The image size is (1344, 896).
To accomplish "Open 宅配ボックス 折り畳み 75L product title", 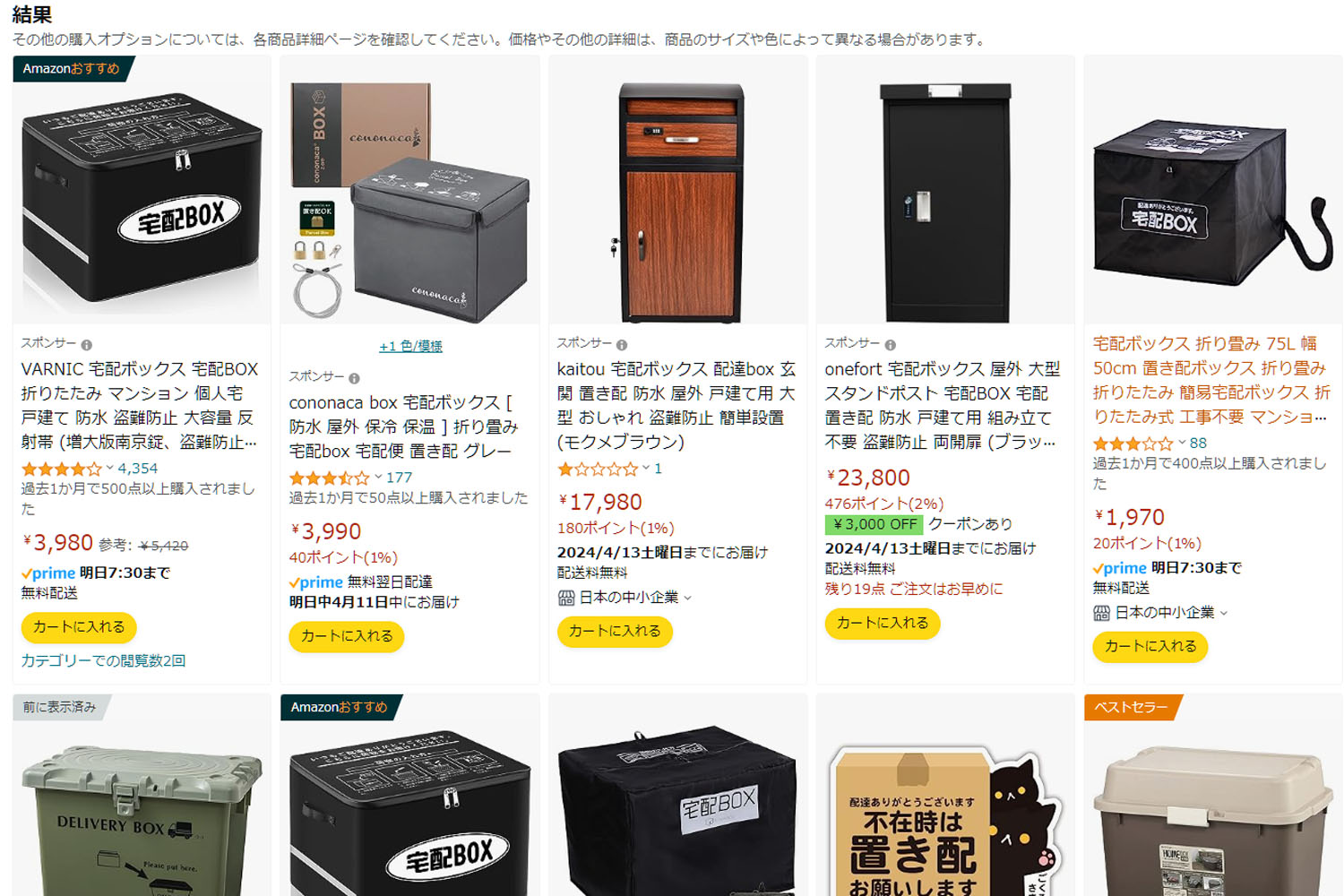I will click(1210, 380).
